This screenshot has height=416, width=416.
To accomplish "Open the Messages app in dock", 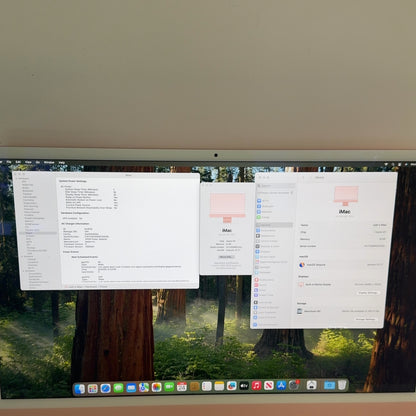I will click(x=118, y=388).
